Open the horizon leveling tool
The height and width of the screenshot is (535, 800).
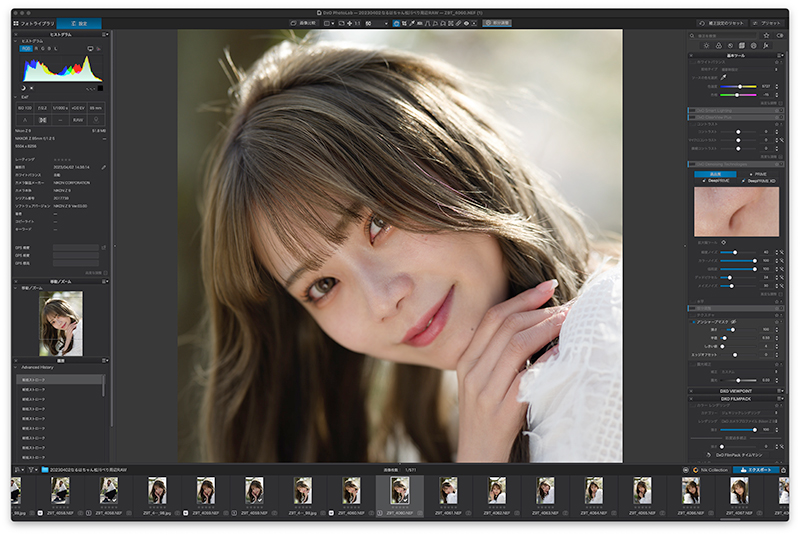[419, 23]
